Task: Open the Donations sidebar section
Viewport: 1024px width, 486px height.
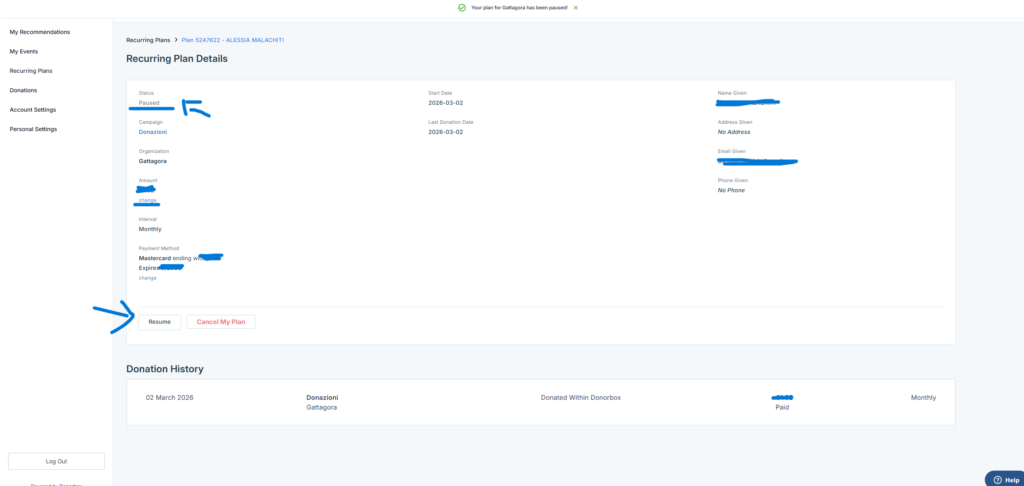Action: point(23,90)
